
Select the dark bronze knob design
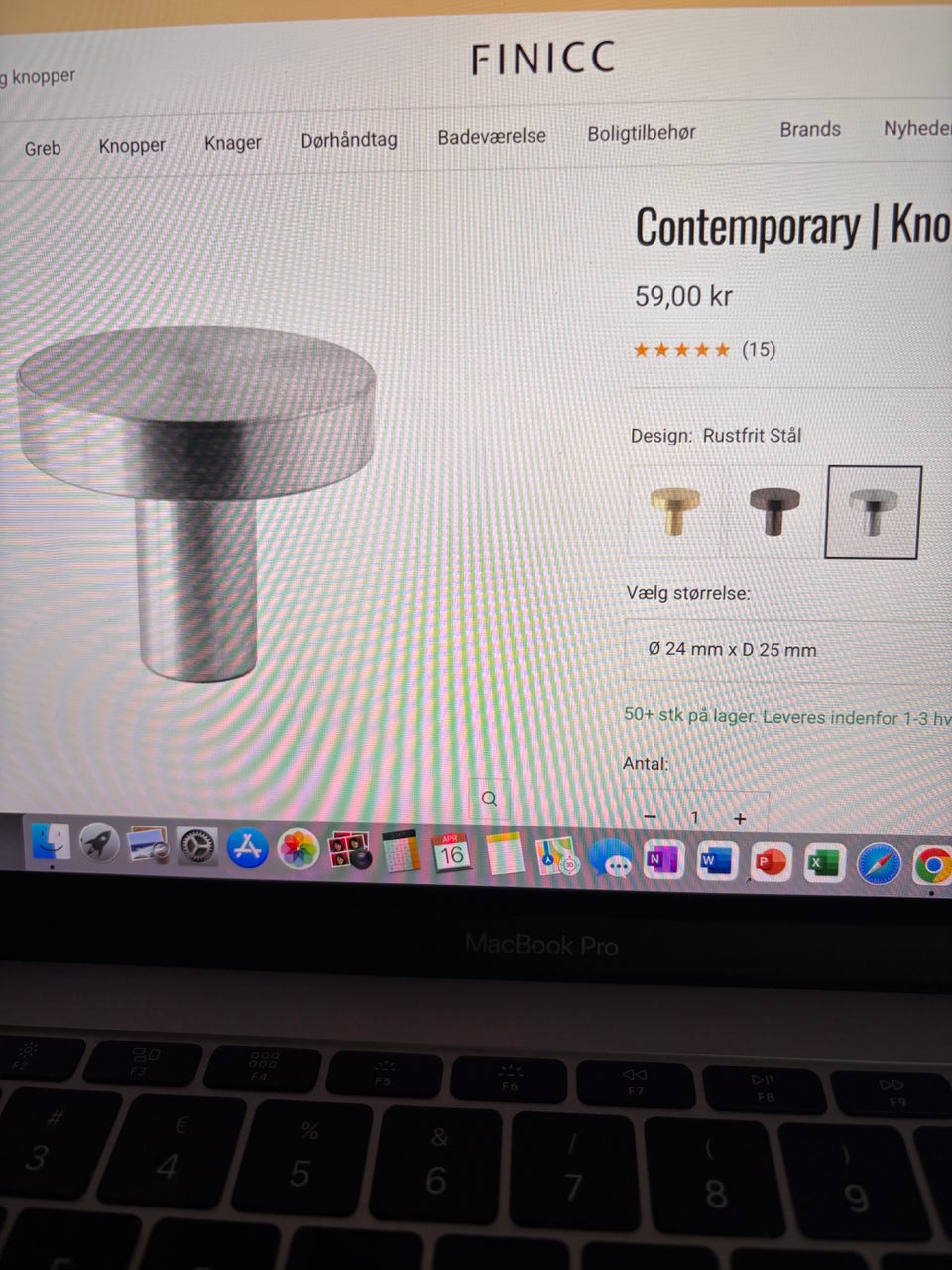[774, 512]
